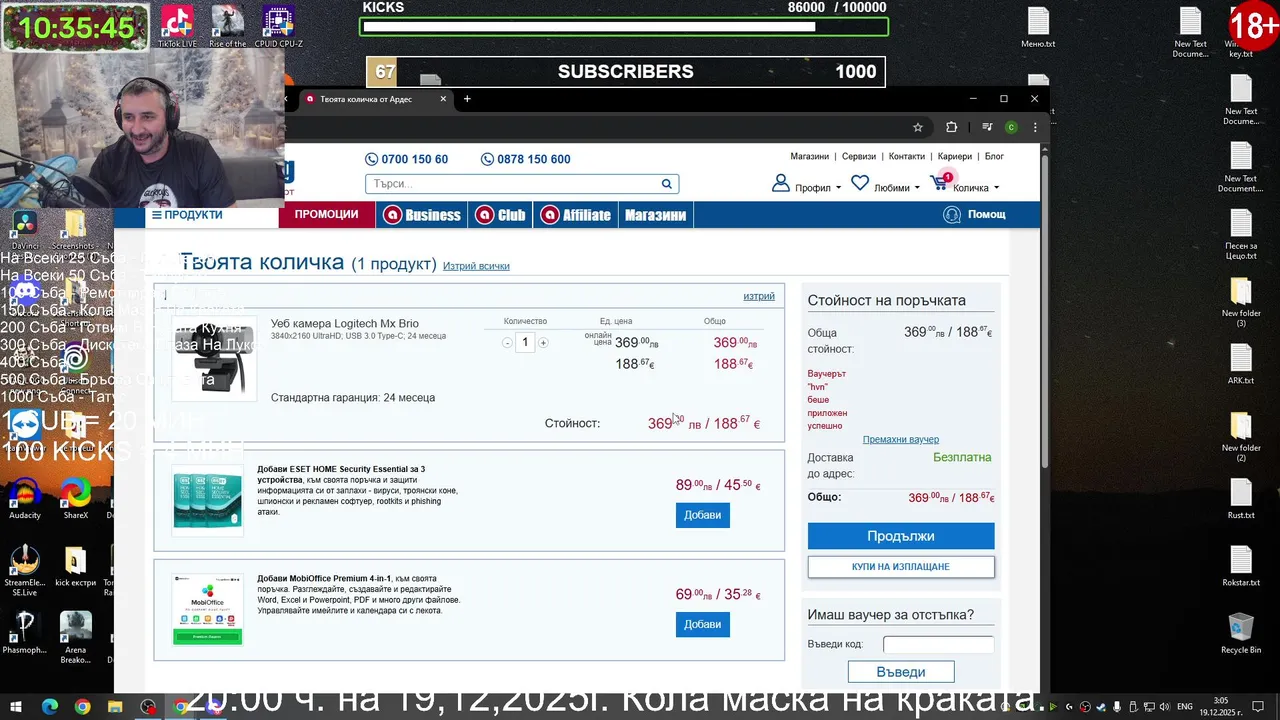The height and width of the screenshot is (720, 1280).
Task: Open Магазини in the blue navigation bar
Action: tap(655, 215)
